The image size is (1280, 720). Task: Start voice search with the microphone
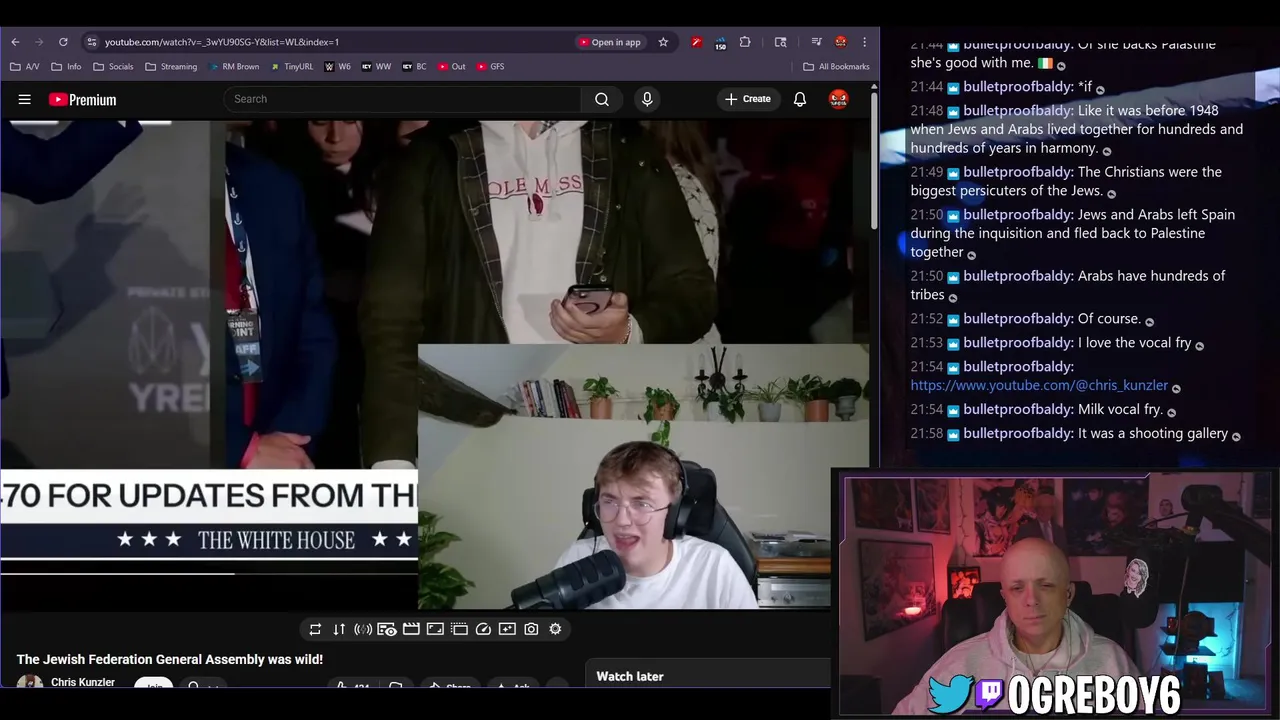[647, 99]
